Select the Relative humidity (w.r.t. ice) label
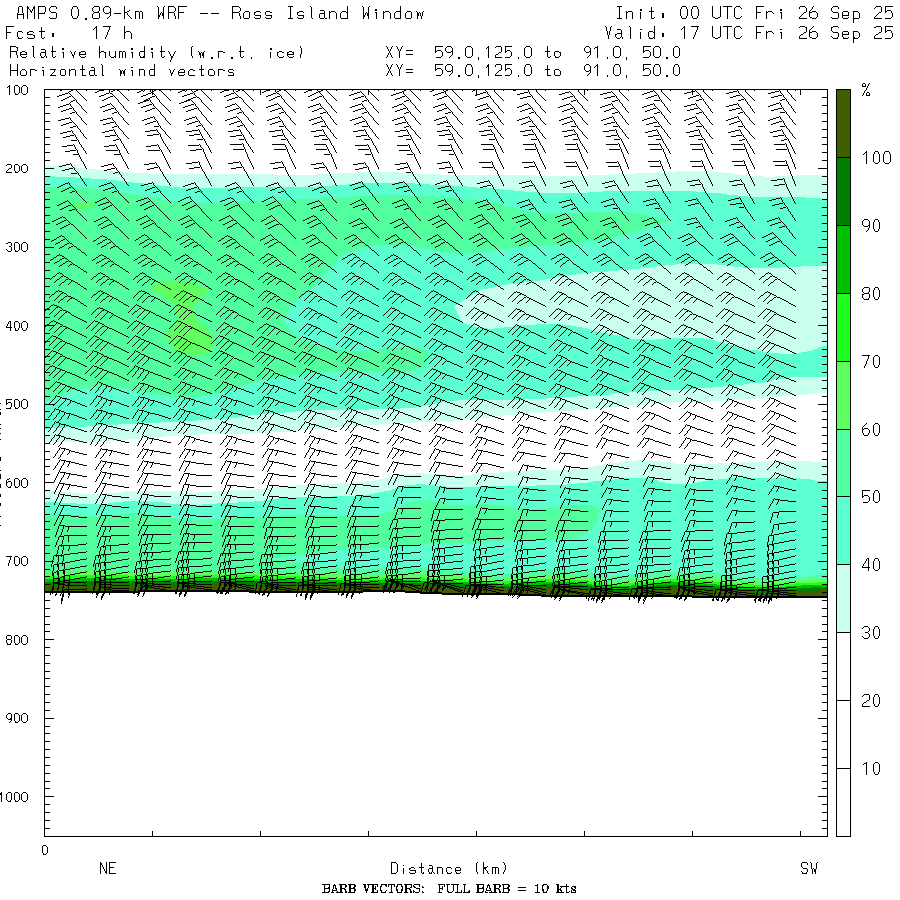 coord(156,52)
